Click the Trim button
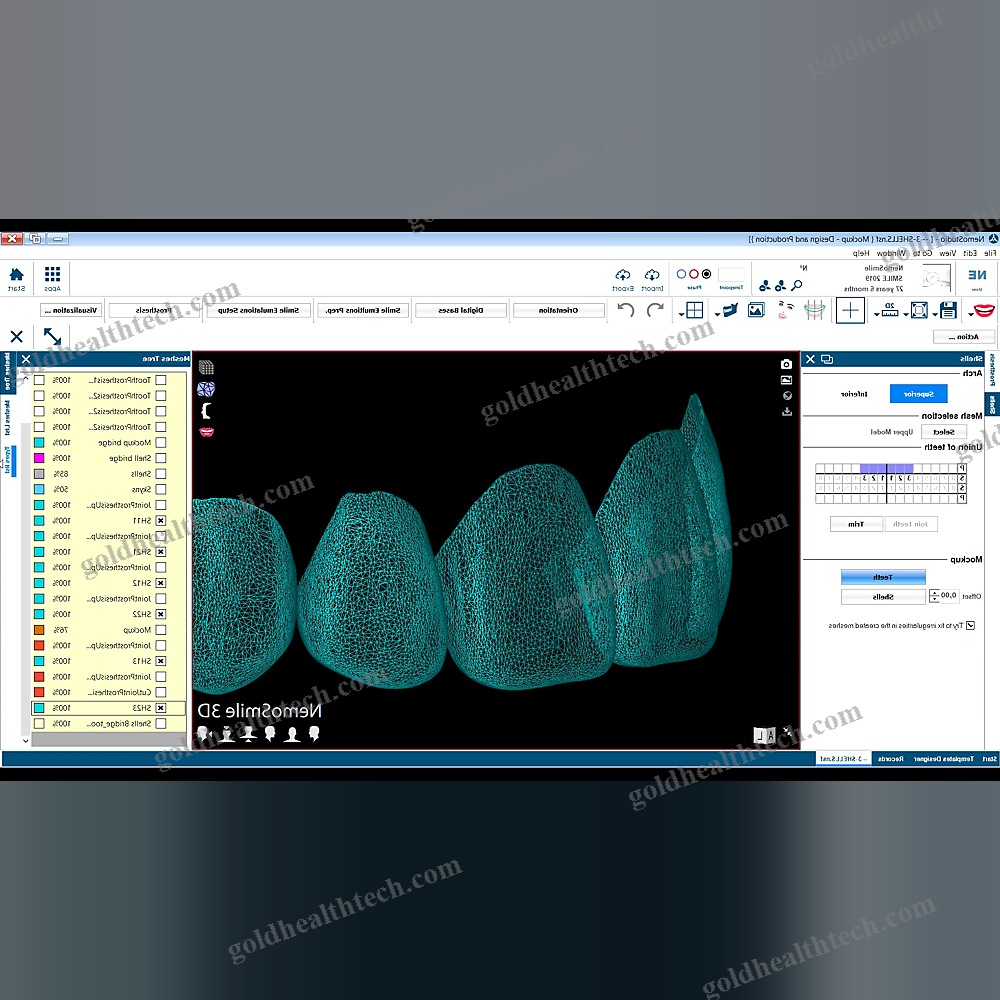The width and height of the screenshot is (1000, 1000). [x=857, y=524]
